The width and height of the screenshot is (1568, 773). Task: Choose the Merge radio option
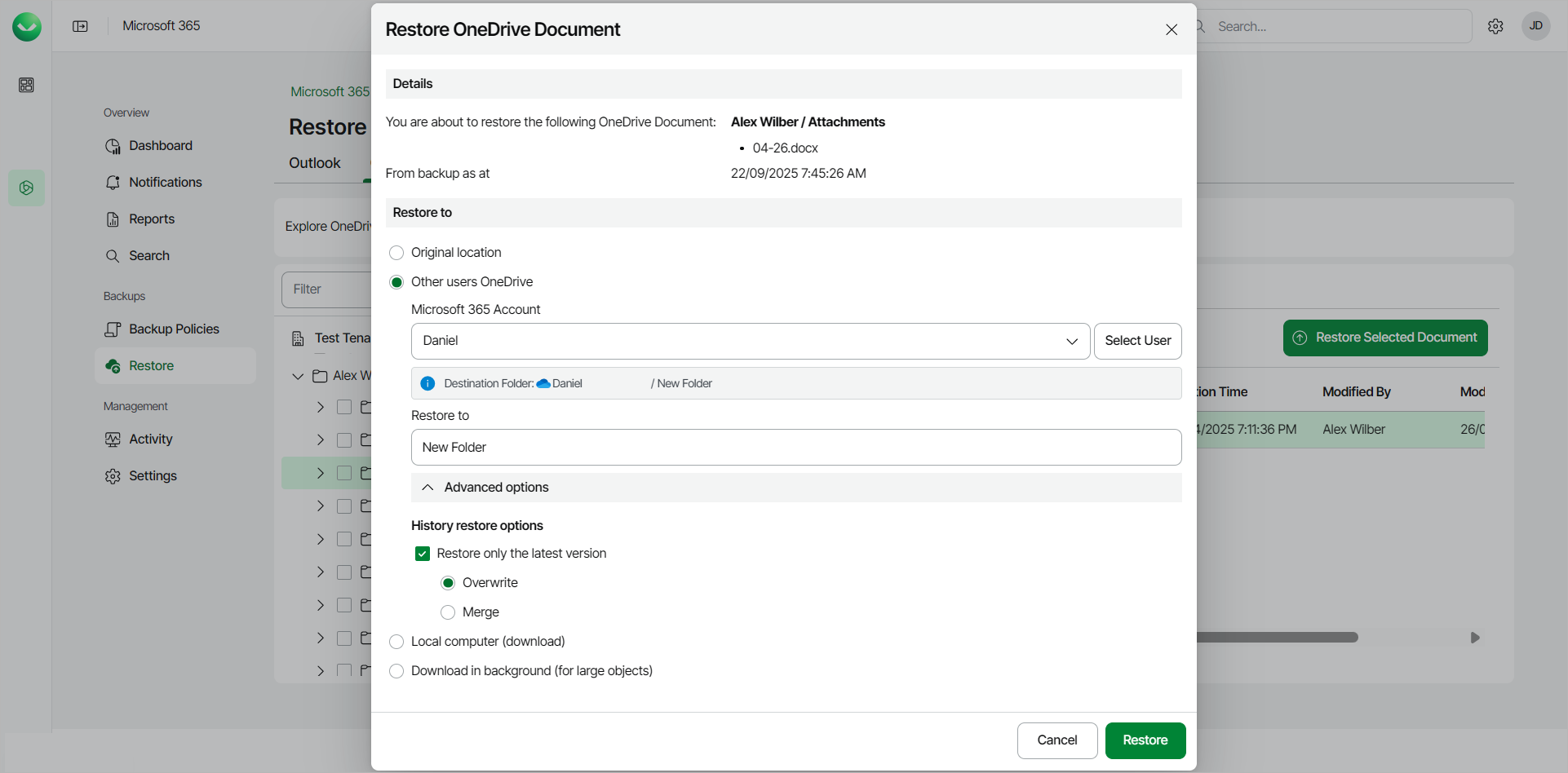(448, 612)
